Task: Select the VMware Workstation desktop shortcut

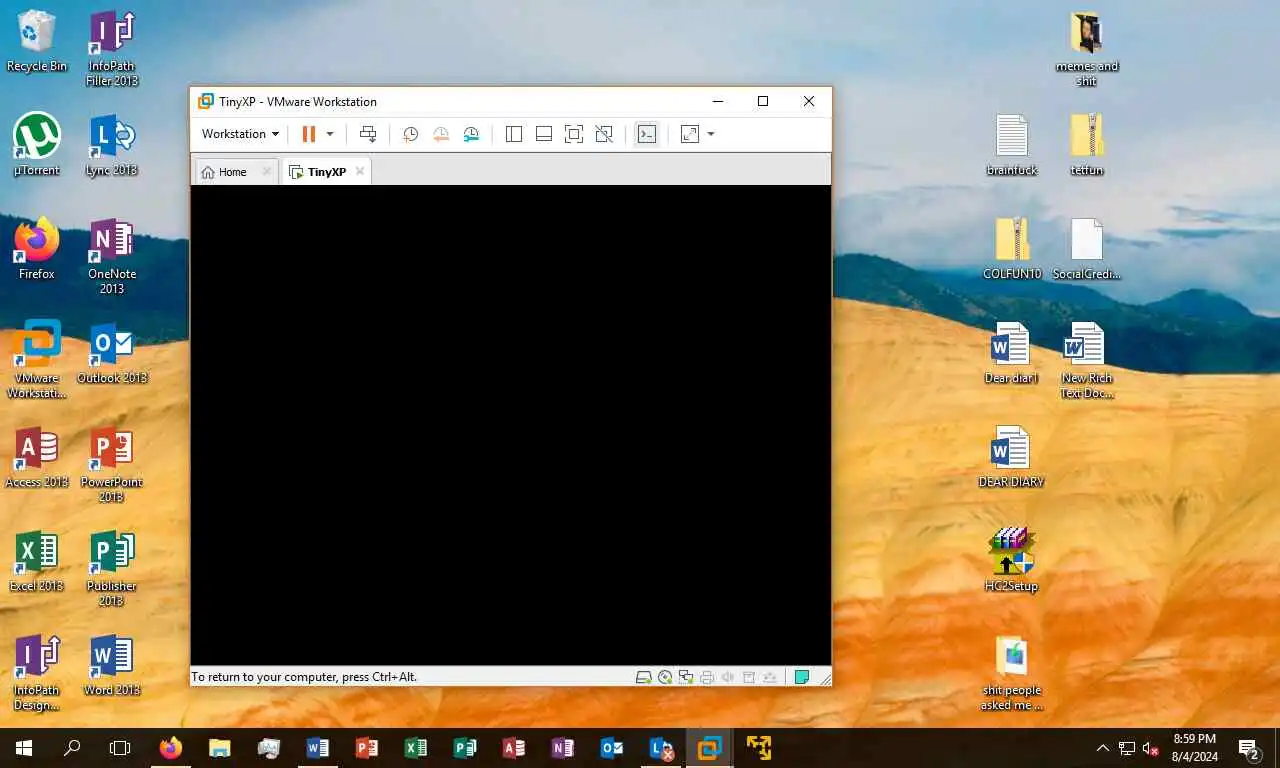Action: 37,360
